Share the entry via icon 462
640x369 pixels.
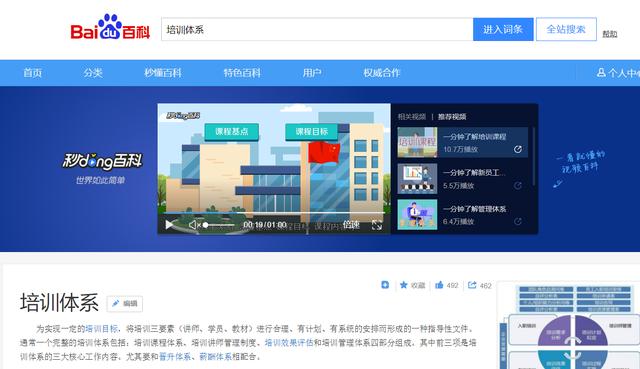[x=472, y=285]
